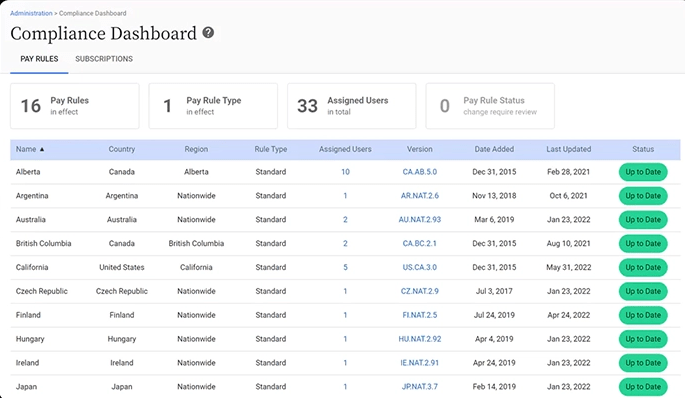Sort table by Date Added column header
The width and height of the screenshot is (685, 398).
pos(494,149)
